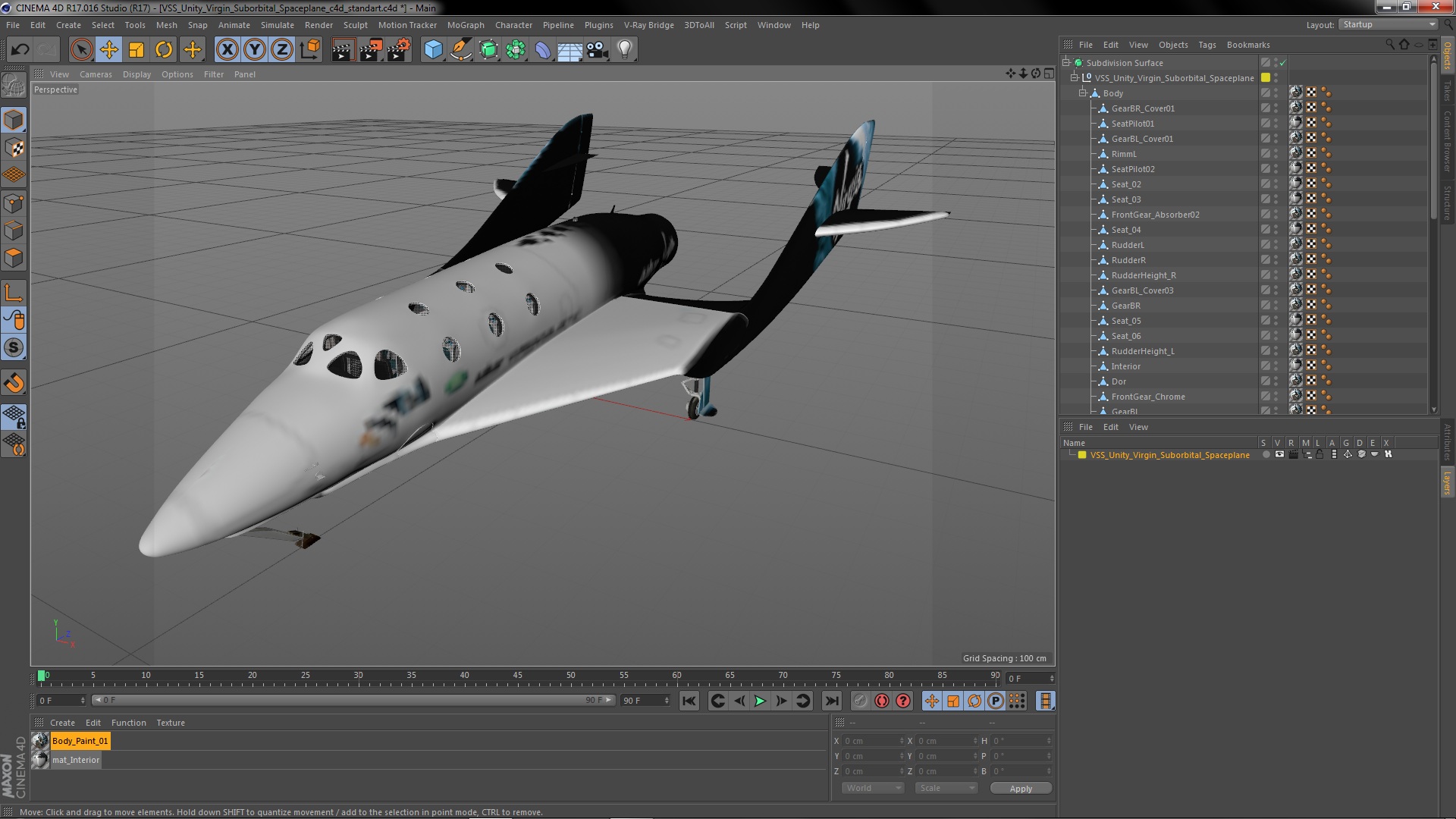Viewport: 1456px width, 819px height.
Task: Select the Rotate tool
Action: pyautogui.click(x=164, y=50)
